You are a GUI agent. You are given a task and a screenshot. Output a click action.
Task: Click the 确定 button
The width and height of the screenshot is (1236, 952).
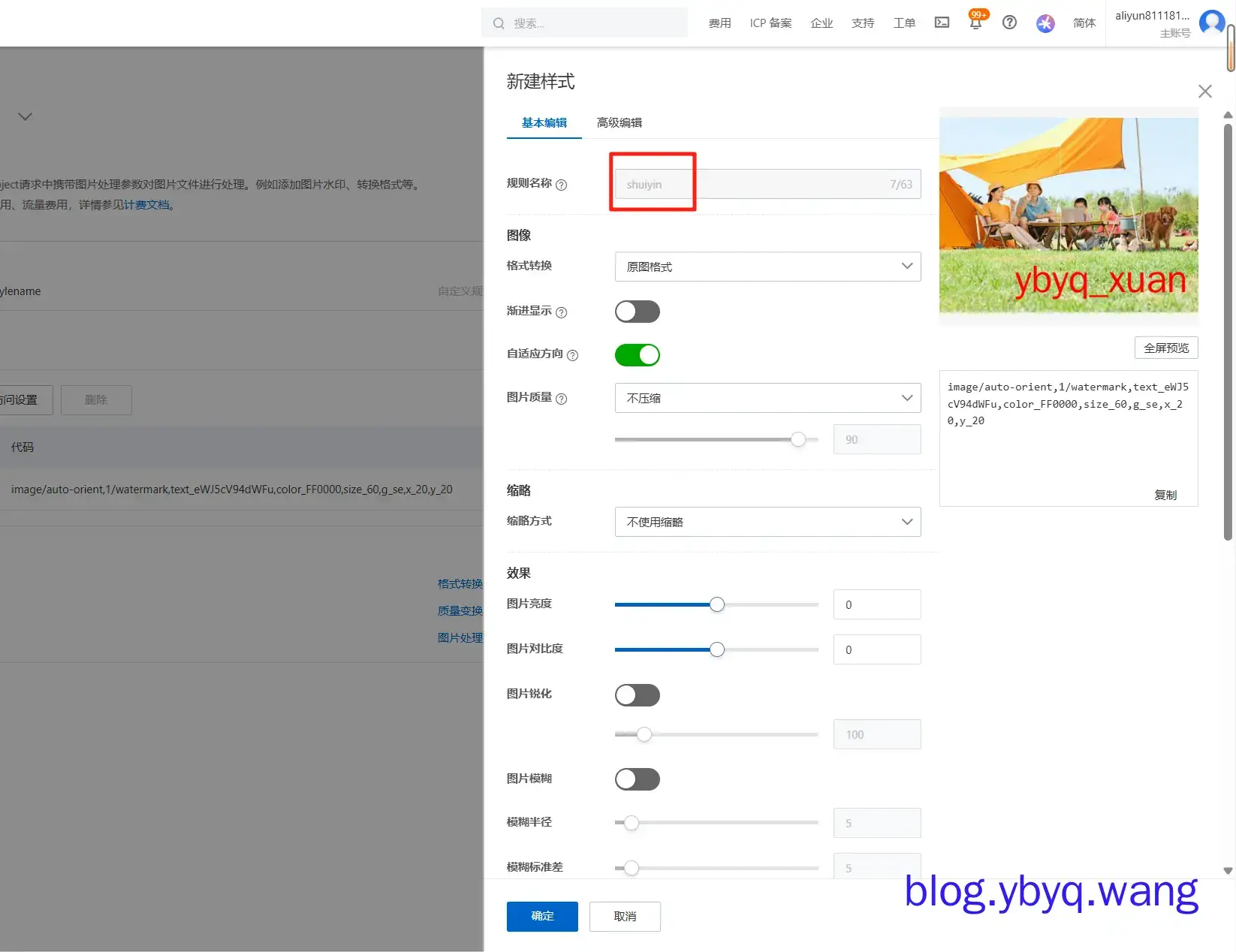coord(542,916)
